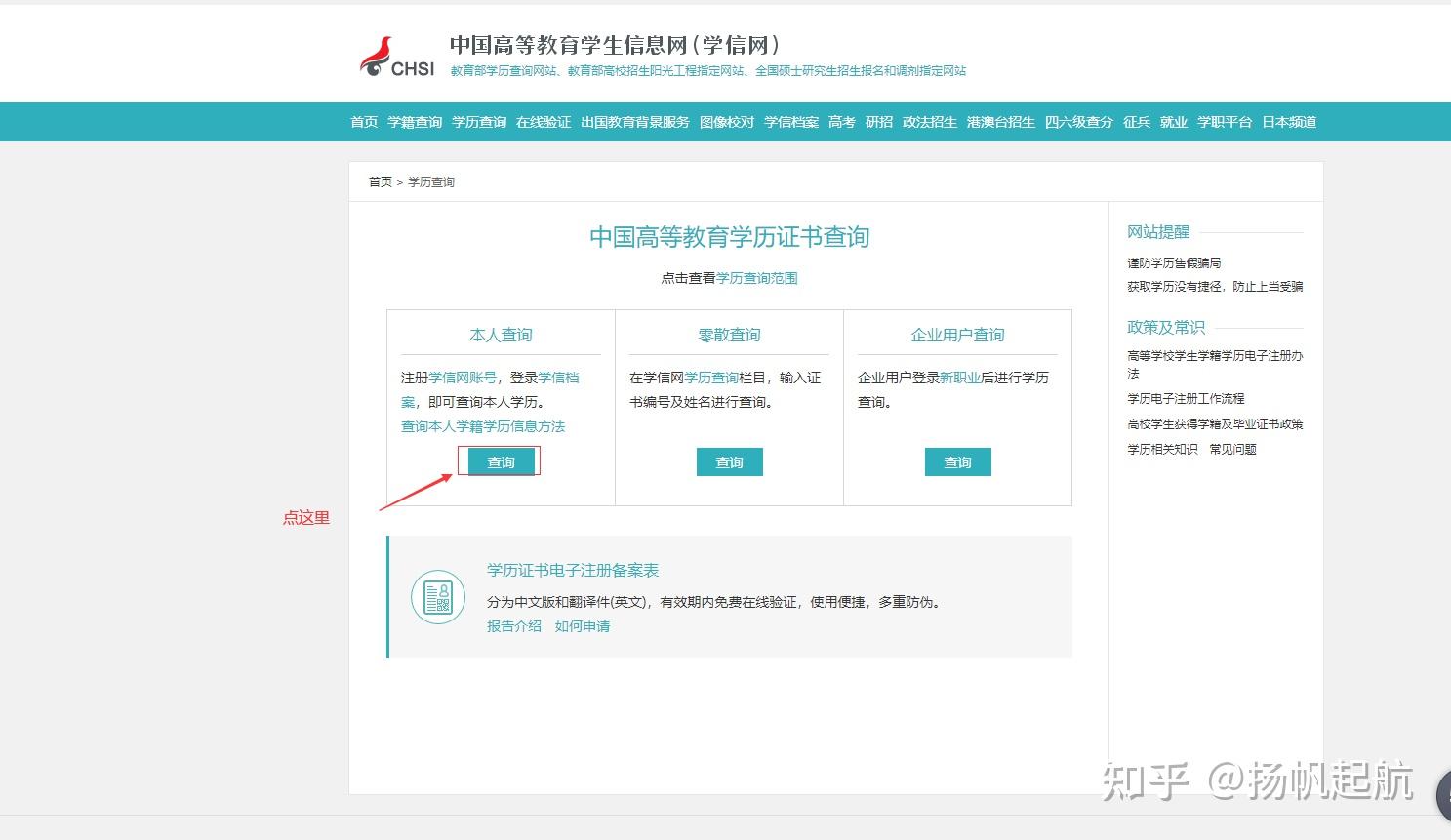This screenshot has width=1451, height=840.
Task: Click the 中国高等教育学生信息网 site title
Action: pos(615,45)
